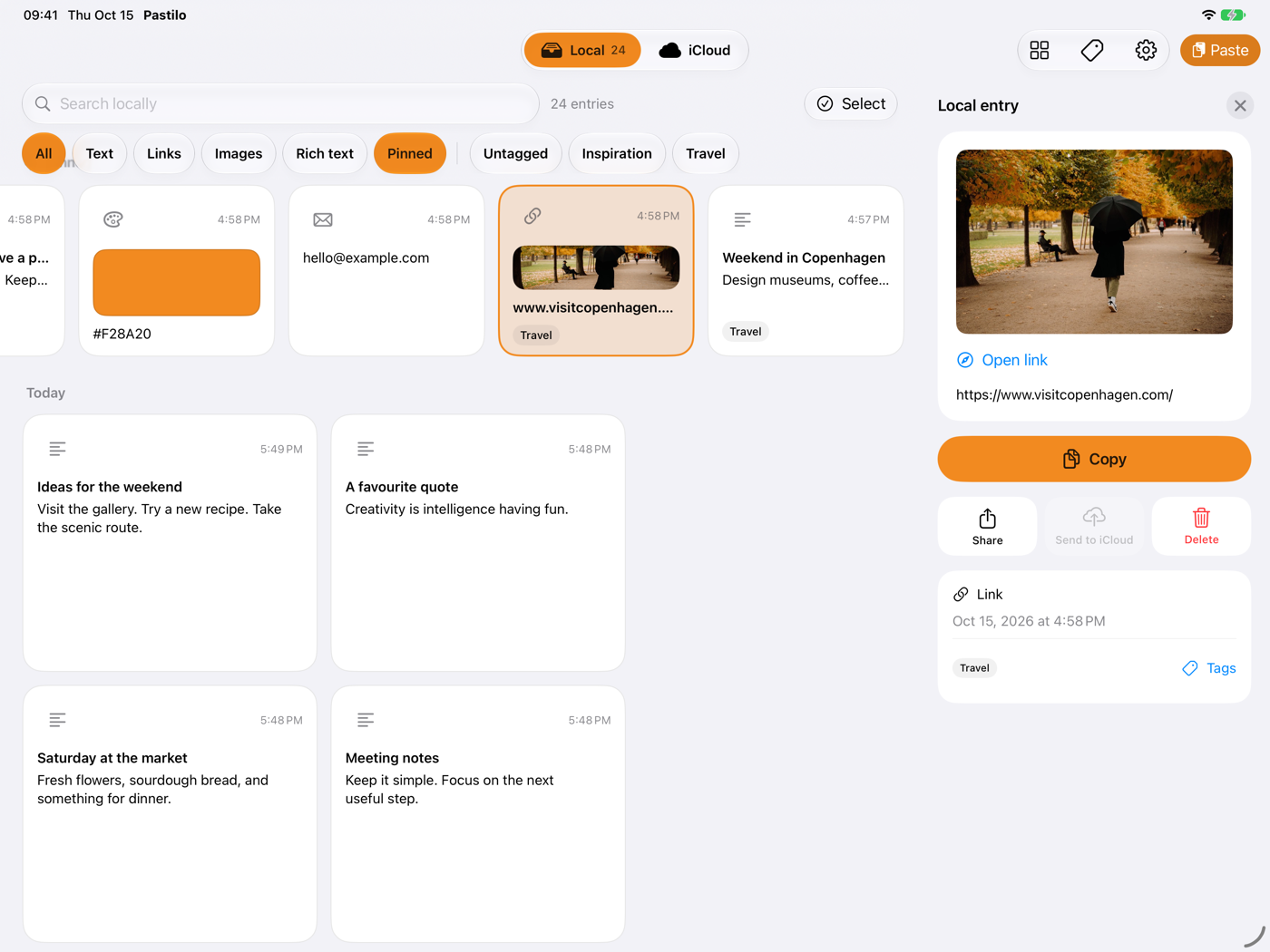Viewport: 1270px width, 952px height.
Task: Filter by the Travel tag chip
Action: 706,154
